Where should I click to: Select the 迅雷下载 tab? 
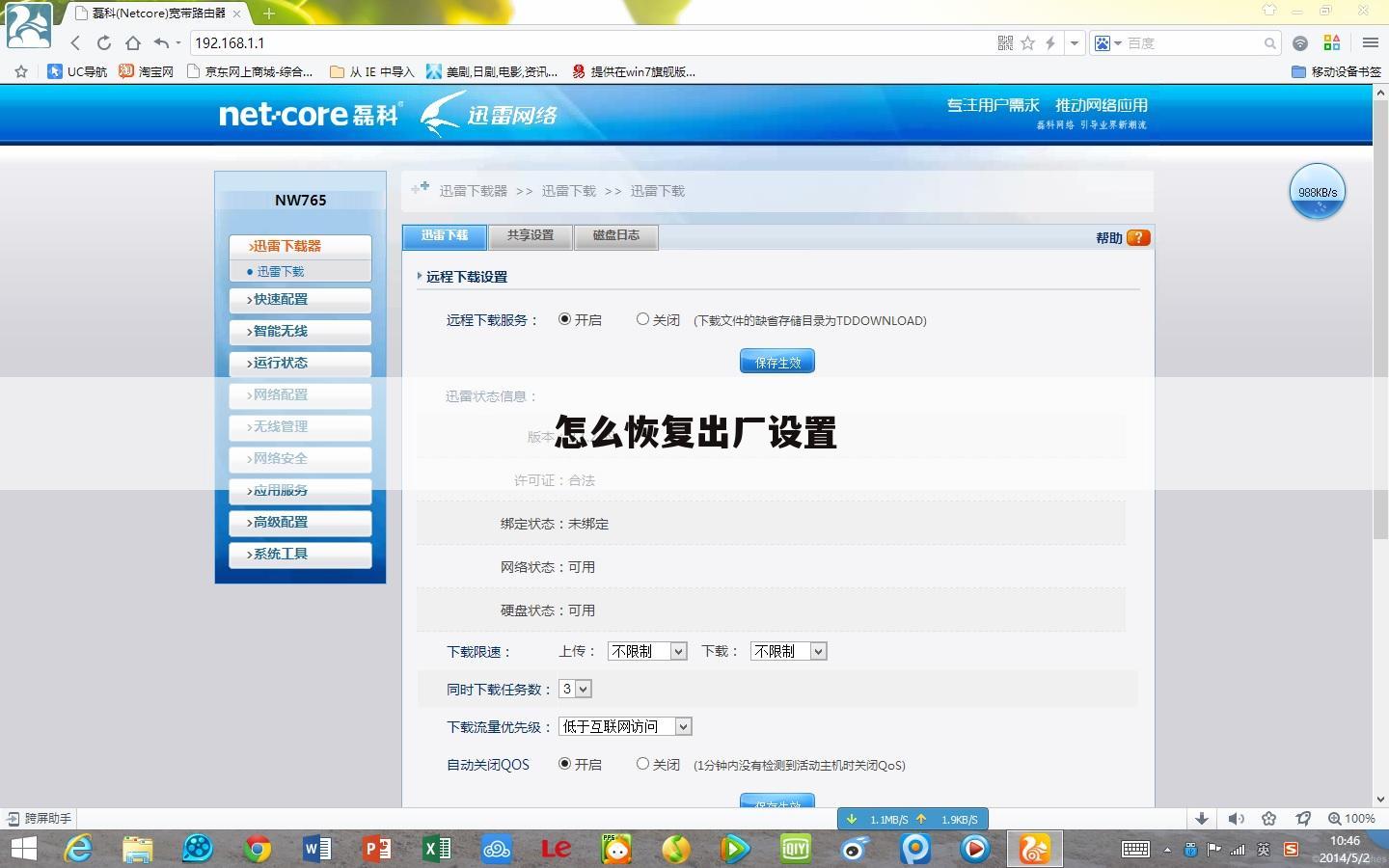444,236
